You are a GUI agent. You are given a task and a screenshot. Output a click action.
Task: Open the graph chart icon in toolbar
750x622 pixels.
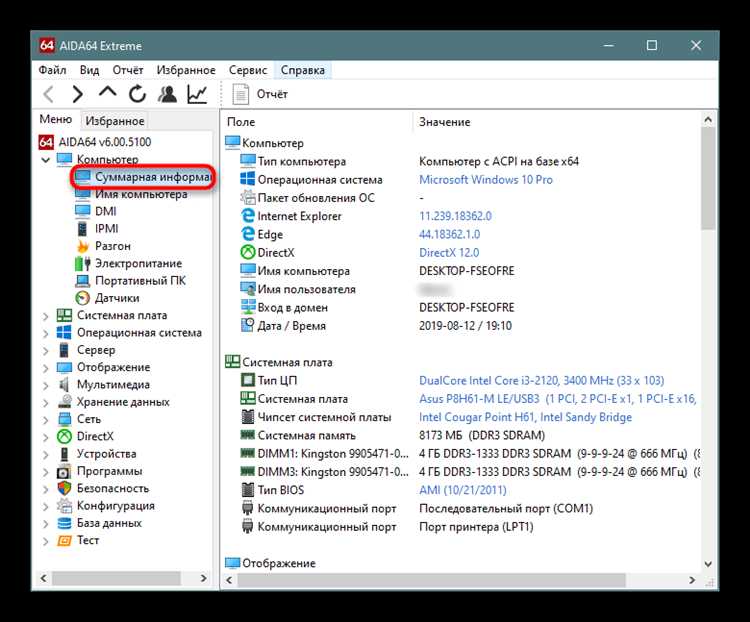point(197,95)
